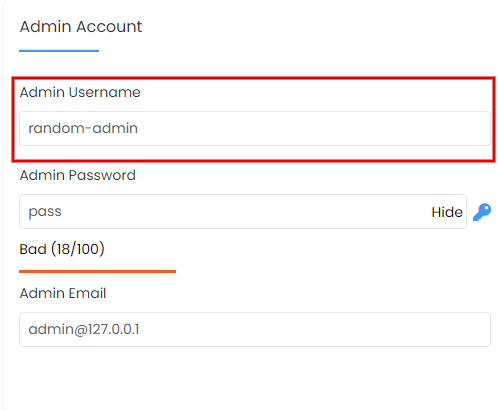Click the Admin Email label
The image size is (498, 411).
63,293
